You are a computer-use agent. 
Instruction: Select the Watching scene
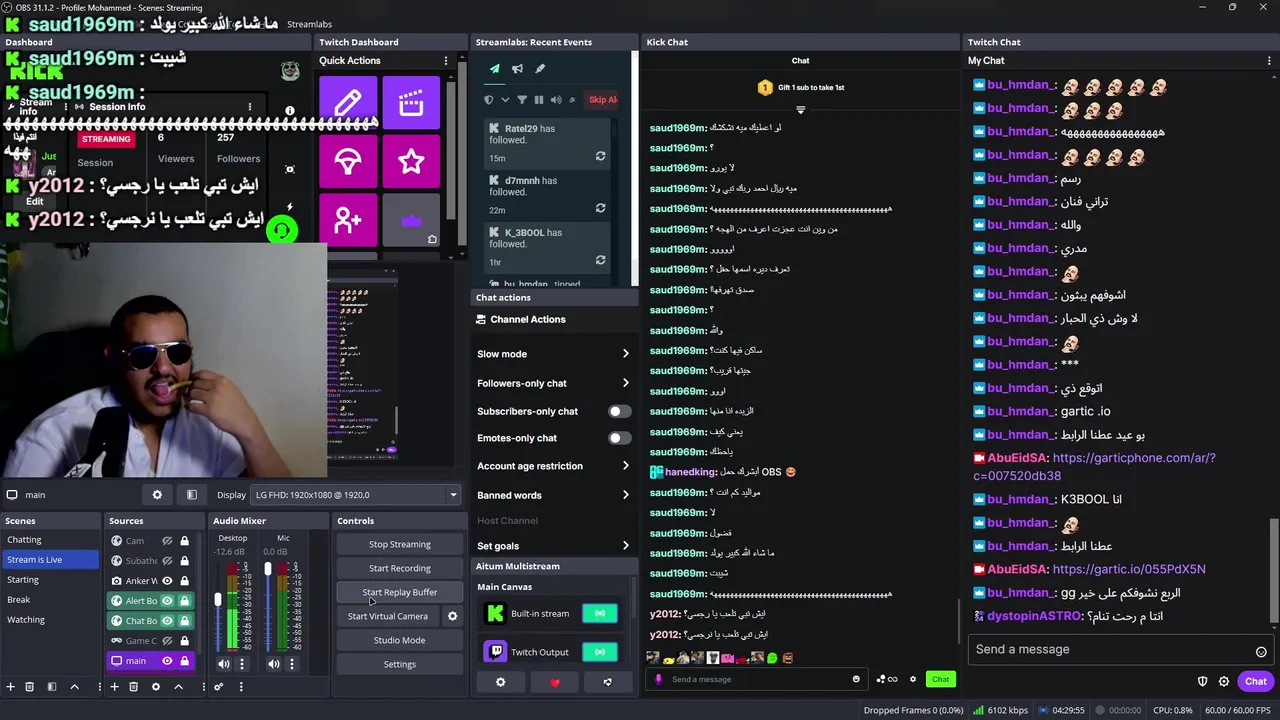pyautogui.click(x=50, y=620)
